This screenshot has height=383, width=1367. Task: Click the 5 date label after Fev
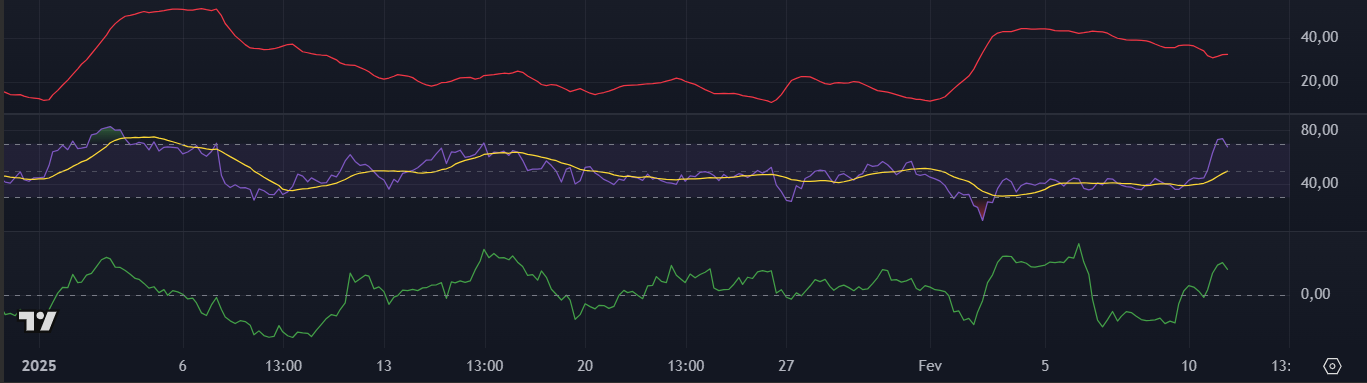click(x=1045, y=365)
